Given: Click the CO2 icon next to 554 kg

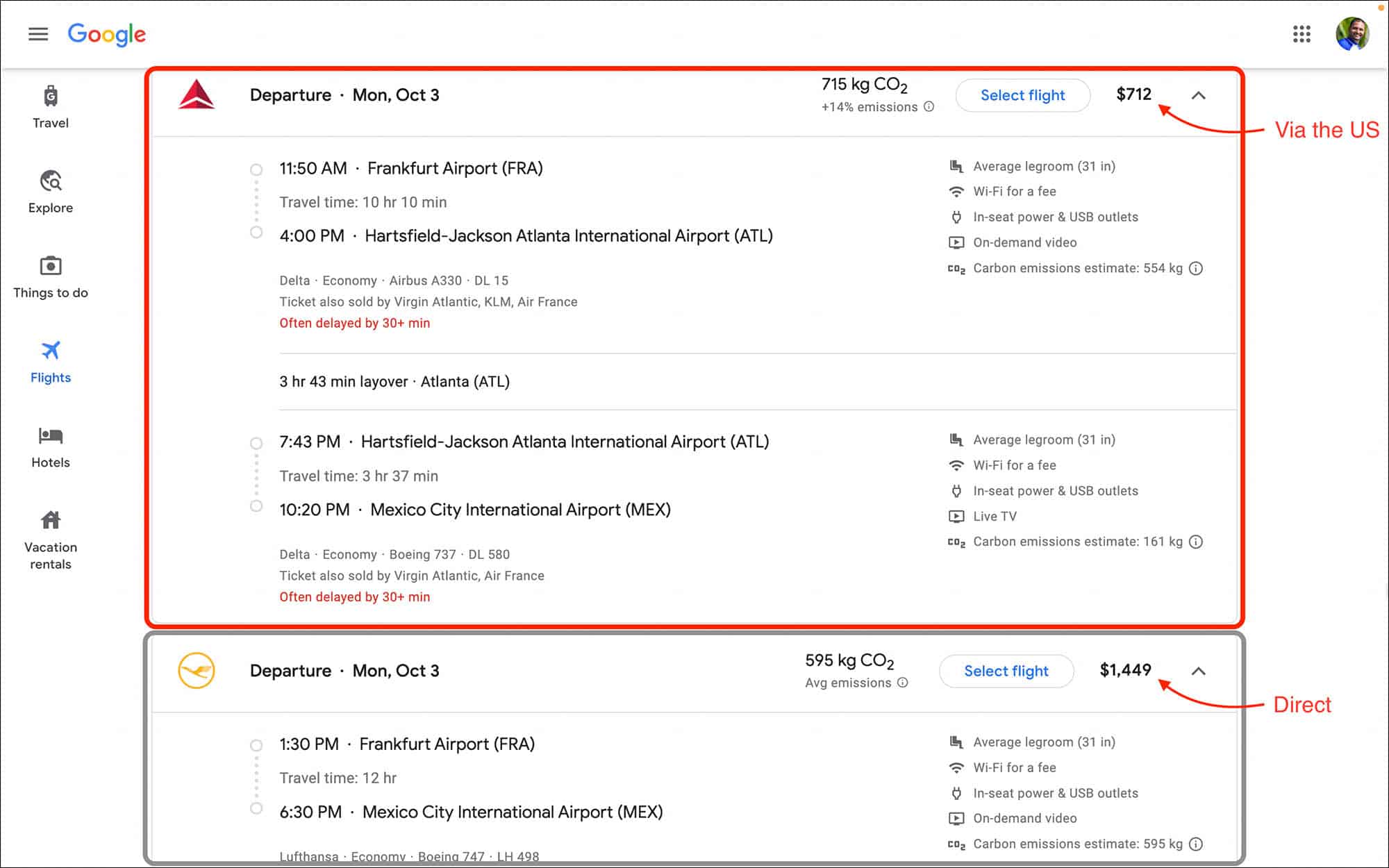Looking at the screenshot, I should pos(956,269).
